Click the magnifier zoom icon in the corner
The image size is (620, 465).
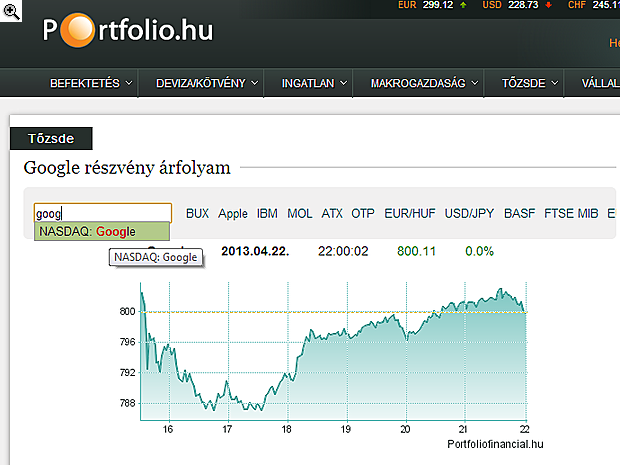(11, 11)
